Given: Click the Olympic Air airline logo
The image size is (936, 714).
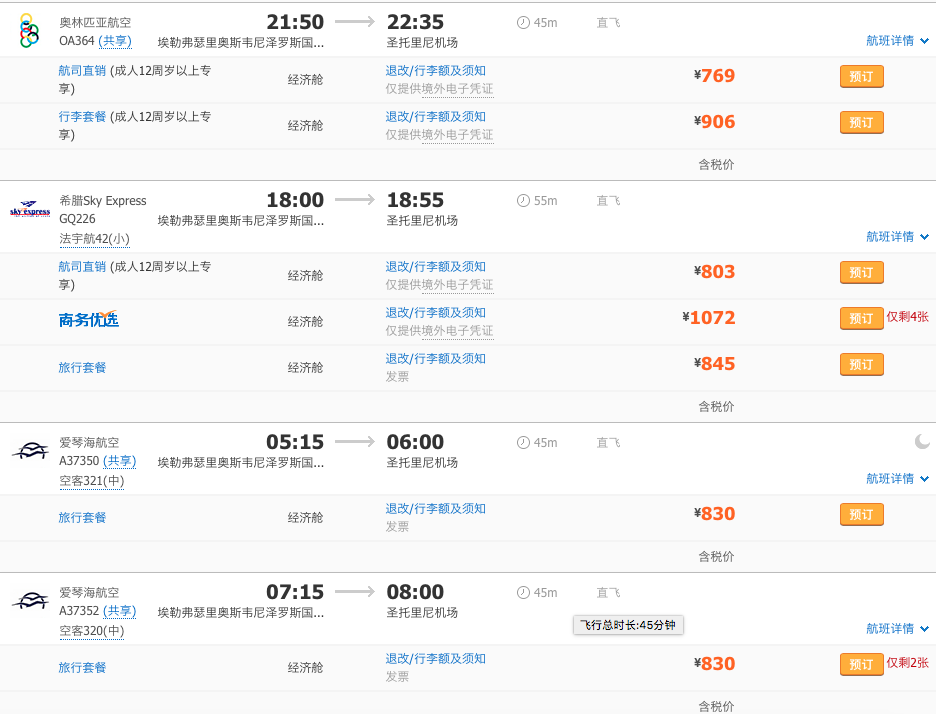Looking at the screenshot, I should pyautogui.click(x=29, y=31).
